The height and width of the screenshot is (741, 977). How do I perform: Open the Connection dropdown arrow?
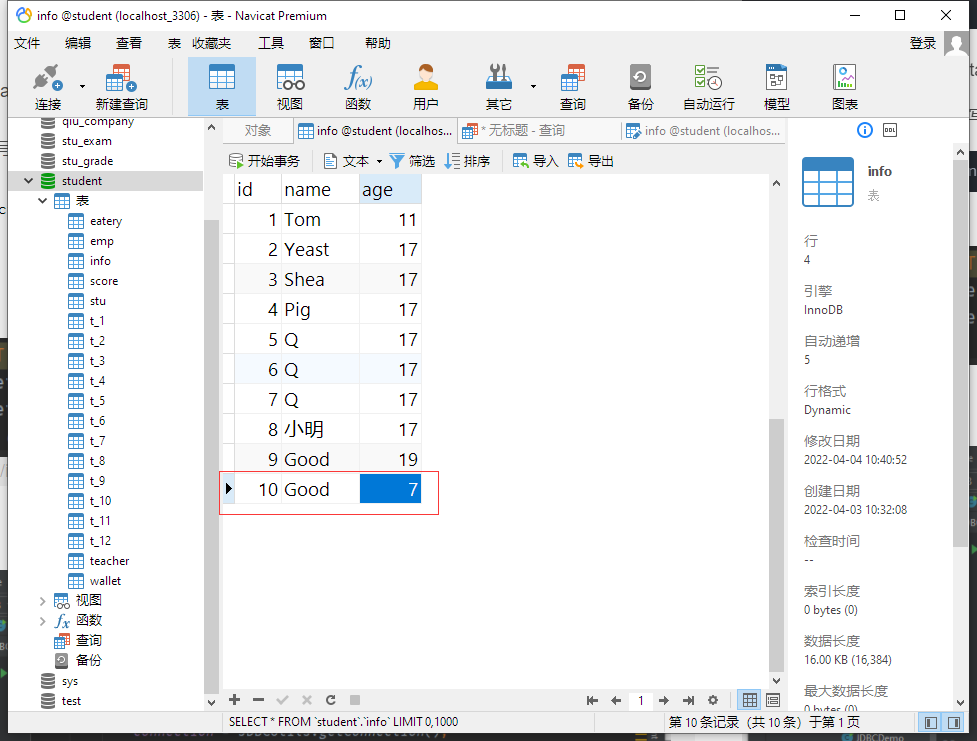point(82,87)
